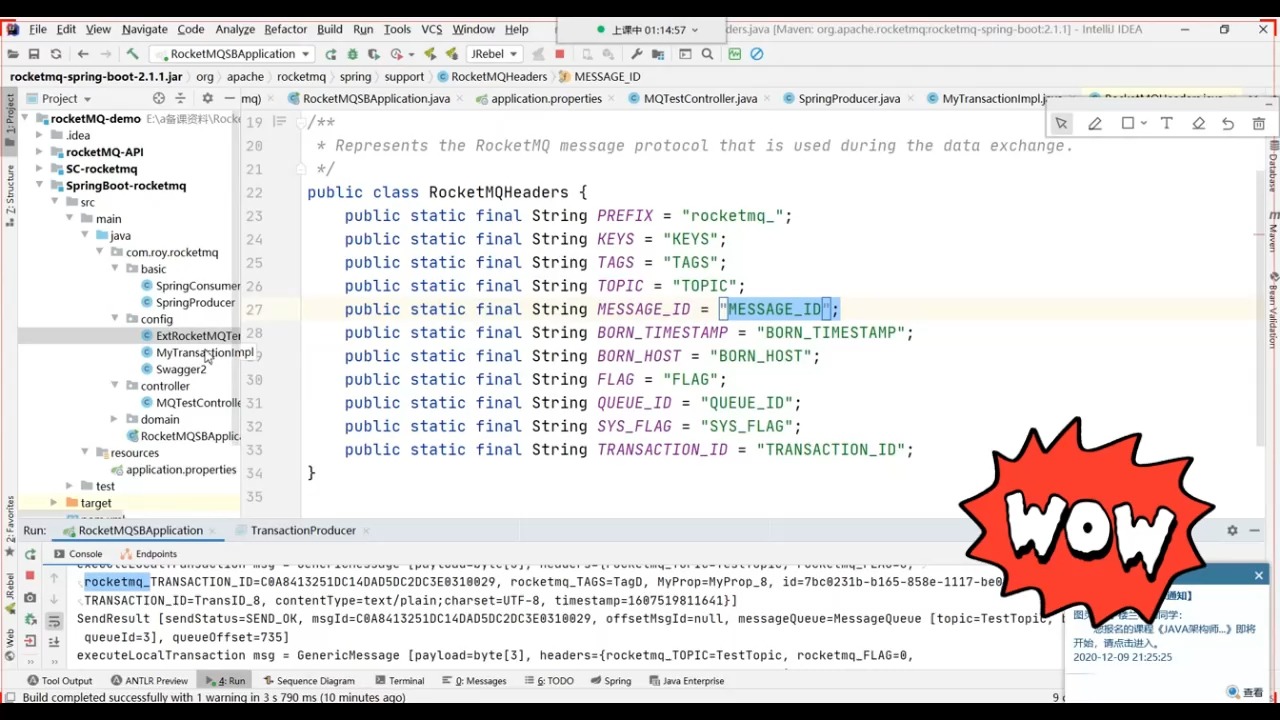Select the text annotation tool
Screen dimensions: 1280x720
pyautogui.click(x=1166, y=124)
